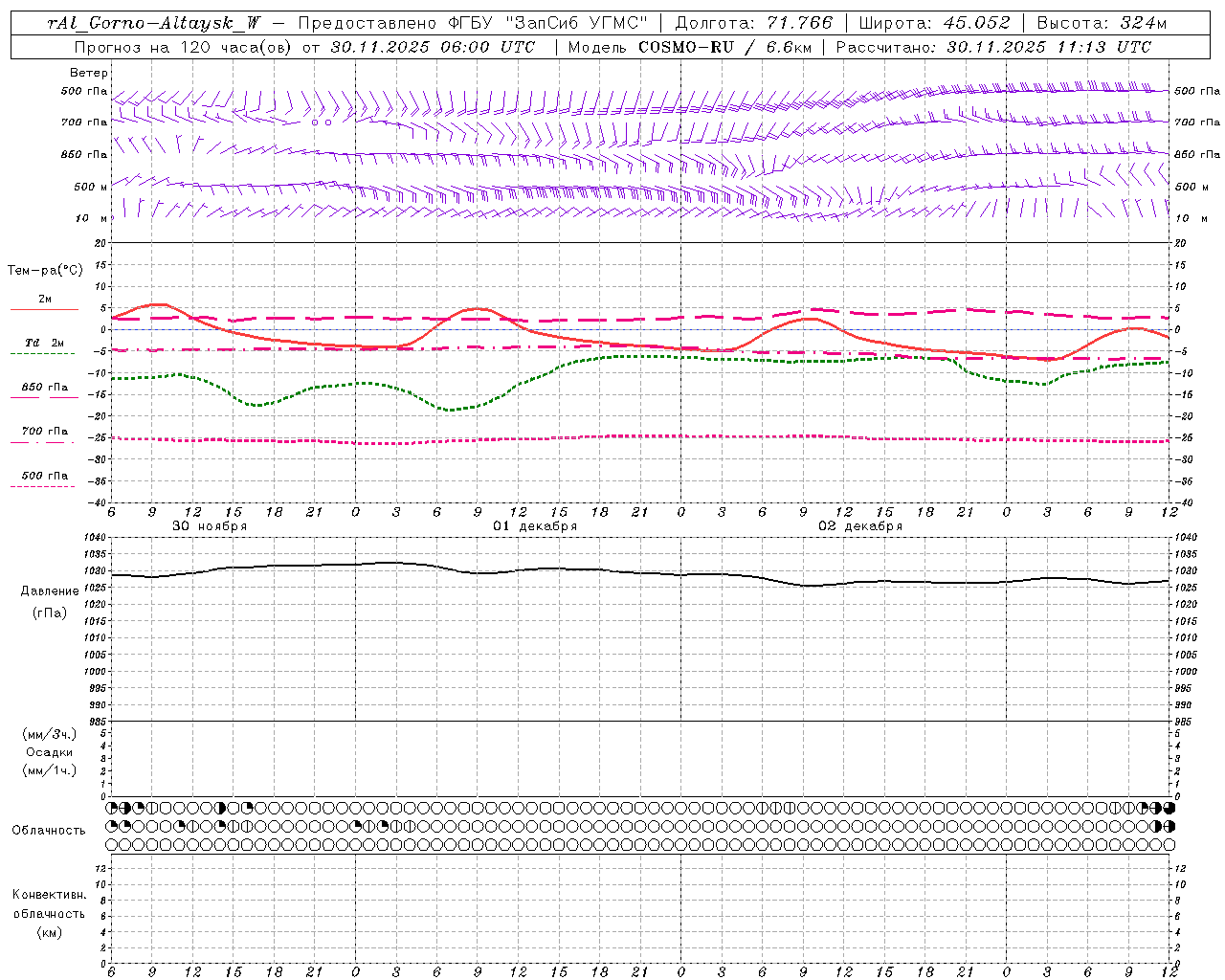Click the 500 м wind level label on the left
This screenshot has height=980, width=1225.
point(91,187)
